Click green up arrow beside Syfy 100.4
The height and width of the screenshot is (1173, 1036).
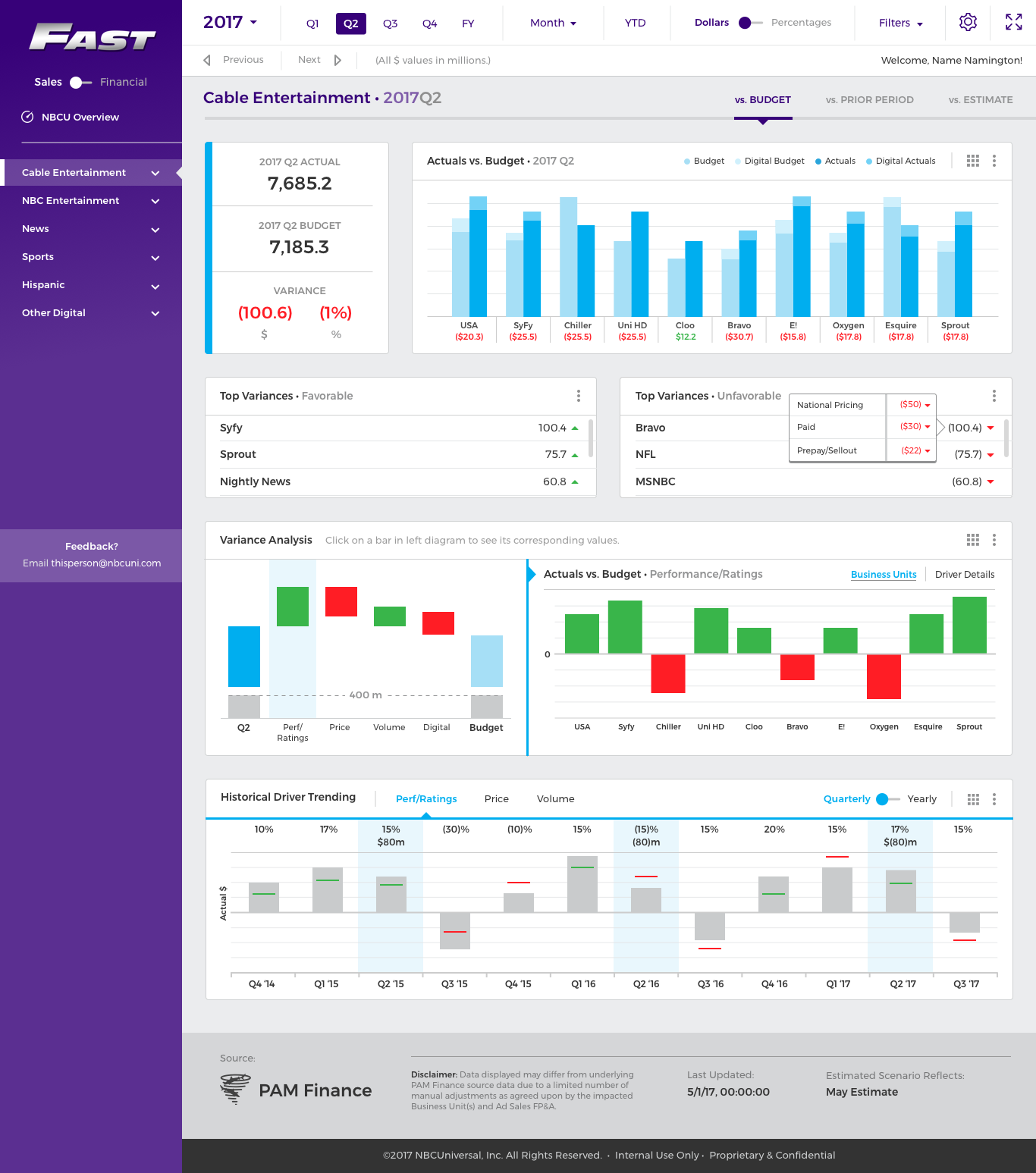coord(575,428)
